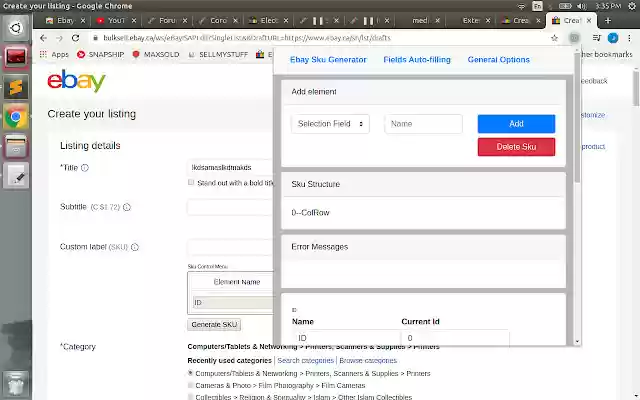The image size is (640, 400).
Task: Click the Custom label SKU field
Action: [230, 247]
